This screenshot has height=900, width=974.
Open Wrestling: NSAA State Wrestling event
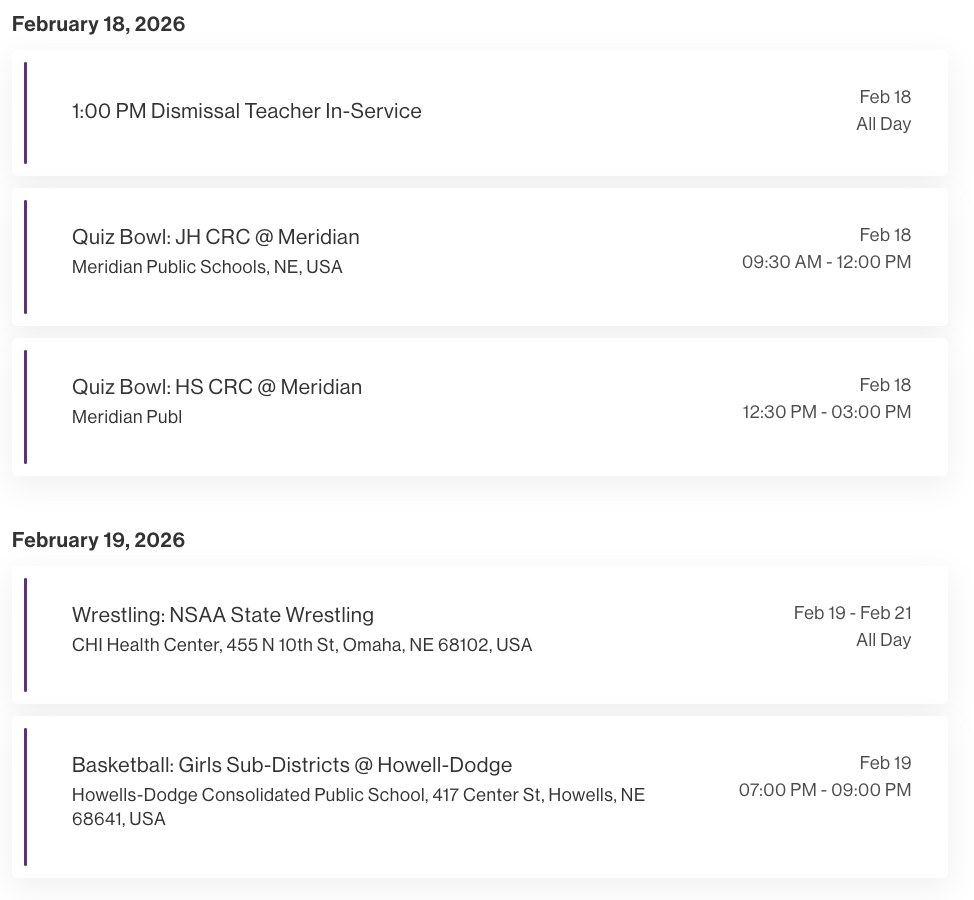coord(222,615)
